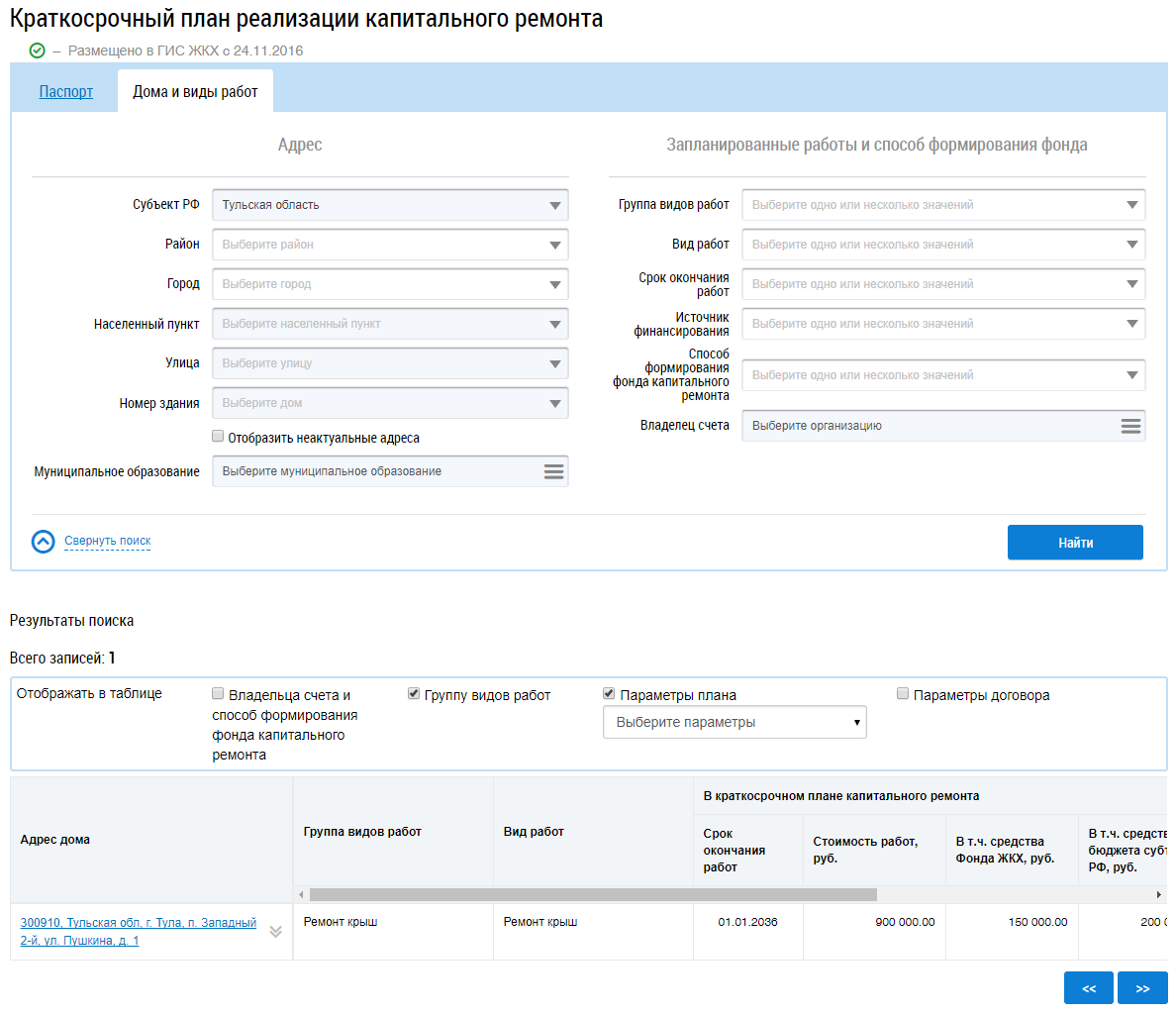1176x1015 pixels.
Task: Click the horizontal table scrollbar thumb
Action: [x=593, y=894]
